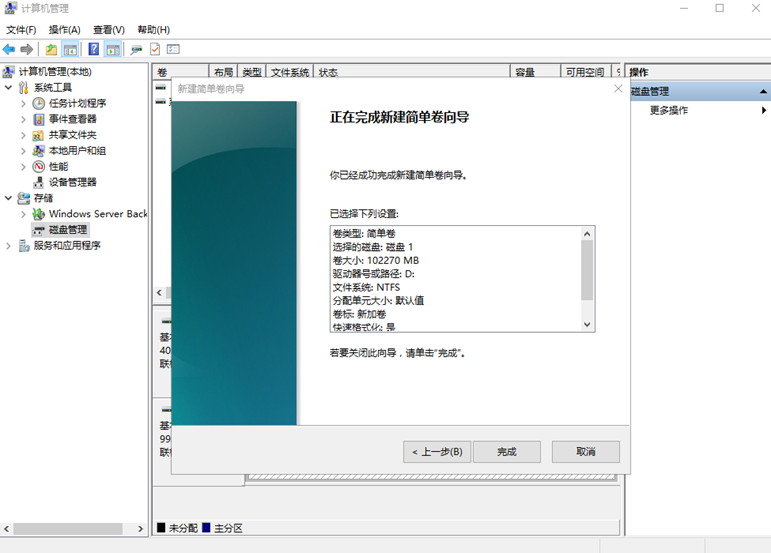771x553 pixels.
Task: Click the black 未分配 legend swatch
Action: click(x=161, y=528)
